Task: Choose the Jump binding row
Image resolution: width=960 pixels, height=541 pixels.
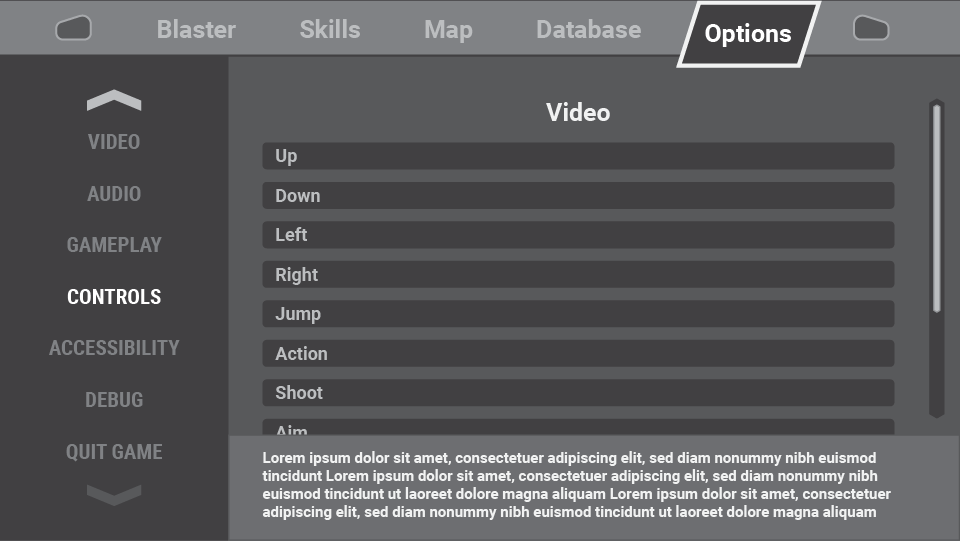Action: pos(578,314)
